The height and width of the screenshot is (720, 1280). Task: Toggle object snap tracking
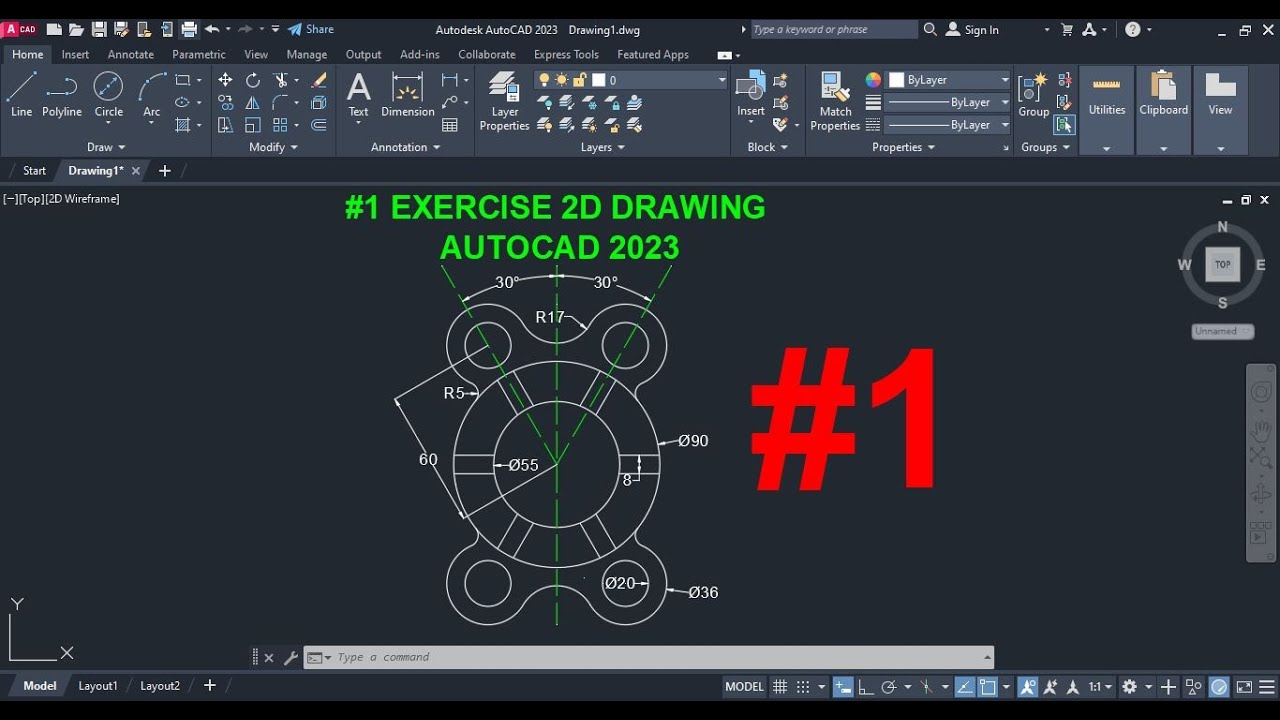click(965, 687)
